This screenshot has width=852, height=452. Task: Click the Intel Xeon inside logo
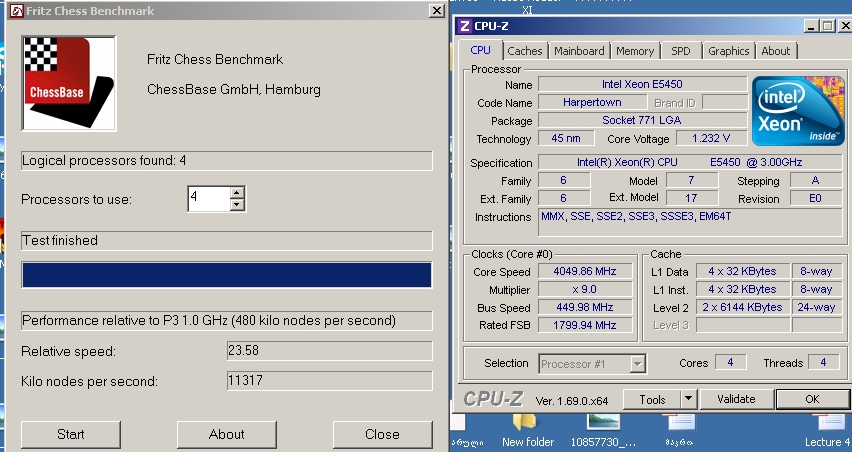click(798, 111)
